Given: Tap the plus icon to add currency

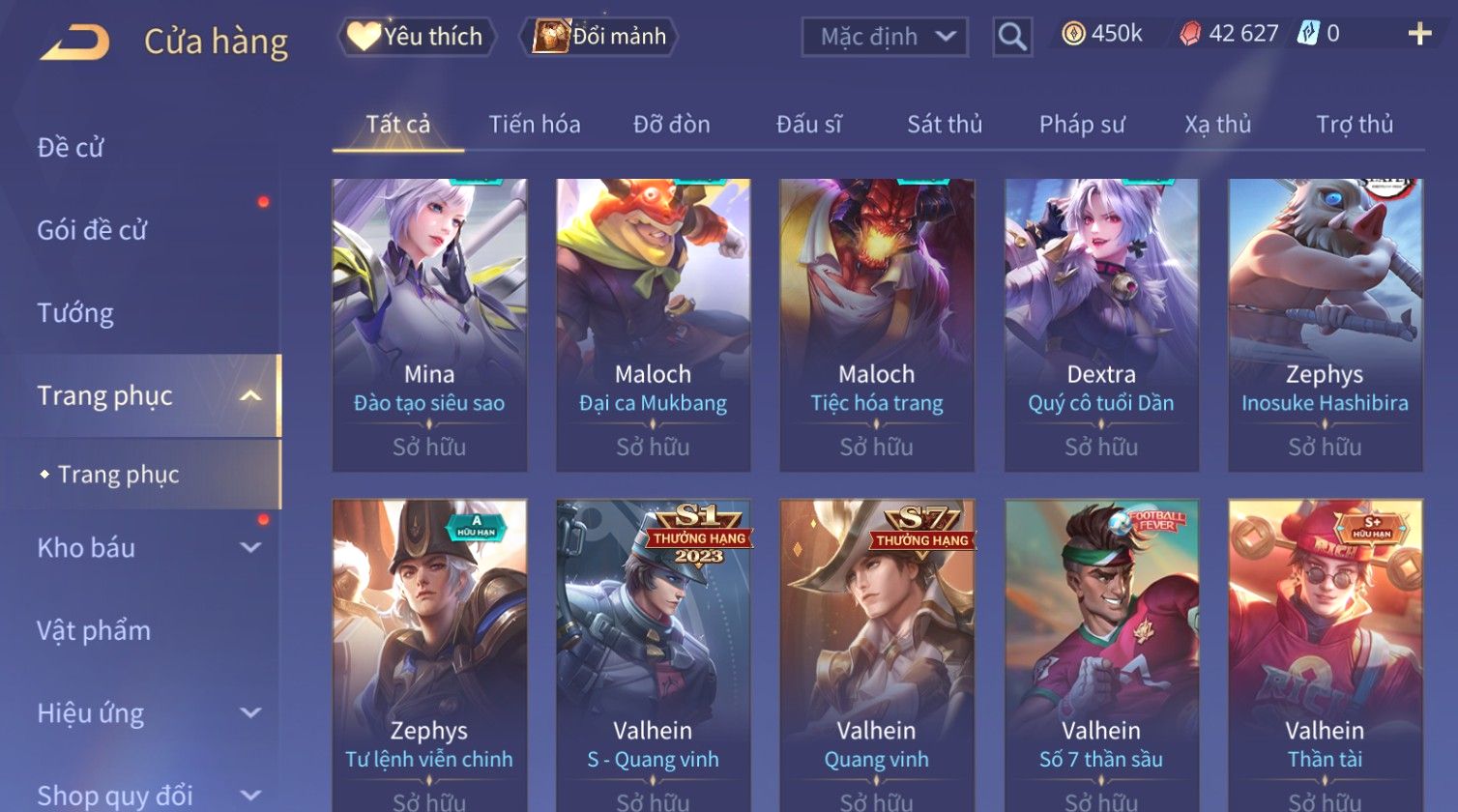Looking at the screenshot, I should pyautogui.click(x=1419, y=35).
